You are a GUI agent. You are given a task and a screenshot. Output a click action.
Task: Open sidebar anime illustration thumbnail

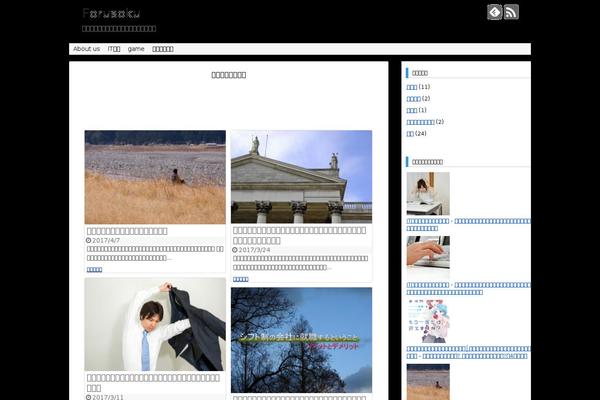(x=428, y=321)
